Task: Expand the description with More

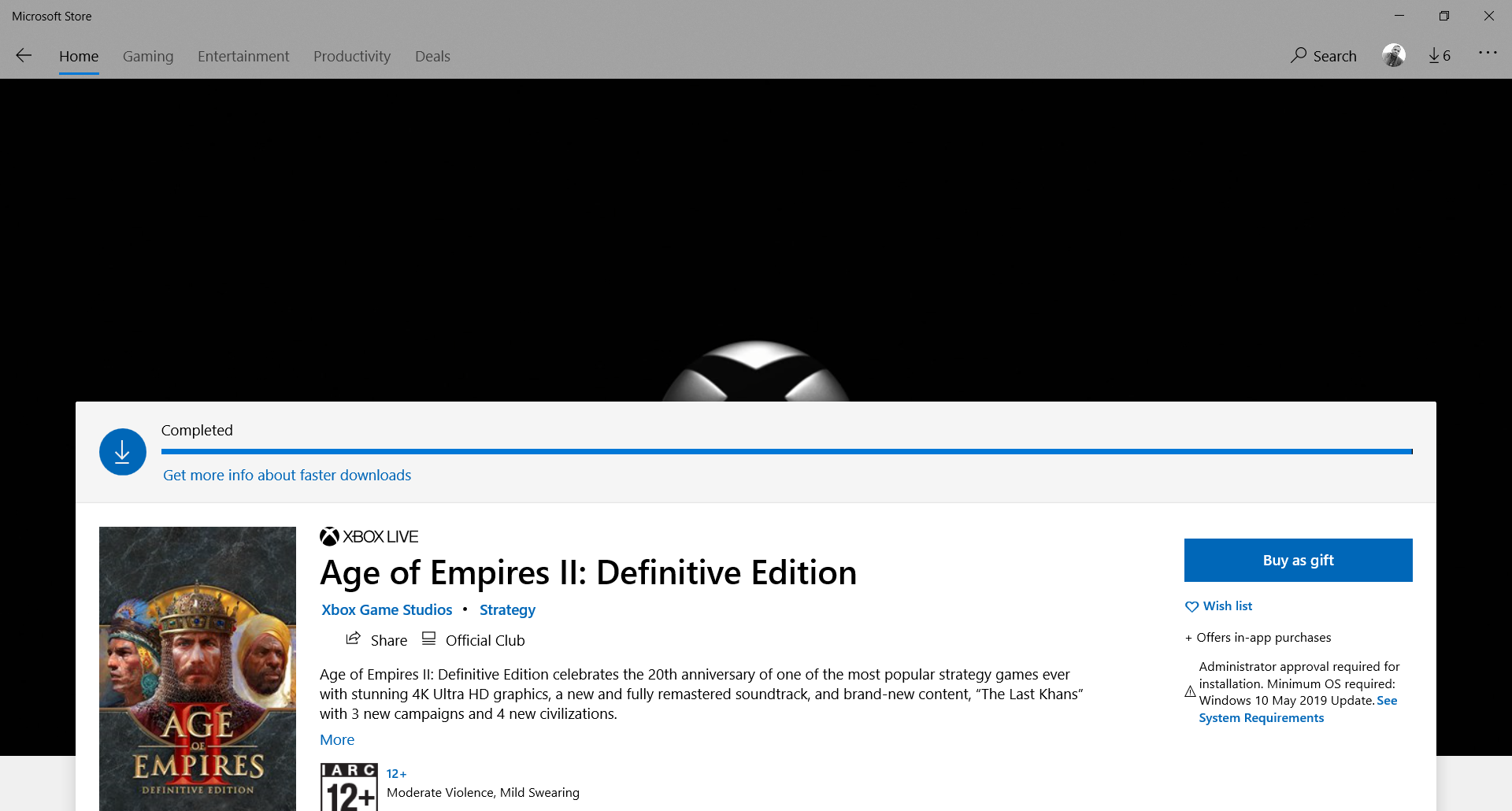Action: pos(337,739)
